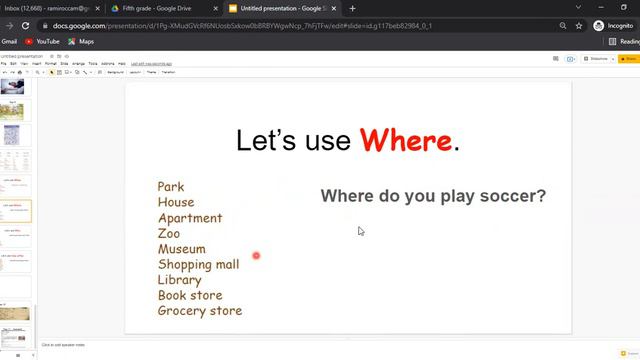Click the yellow Share button
This screenshot has width=640, height=360.
[x=629, y=59]
